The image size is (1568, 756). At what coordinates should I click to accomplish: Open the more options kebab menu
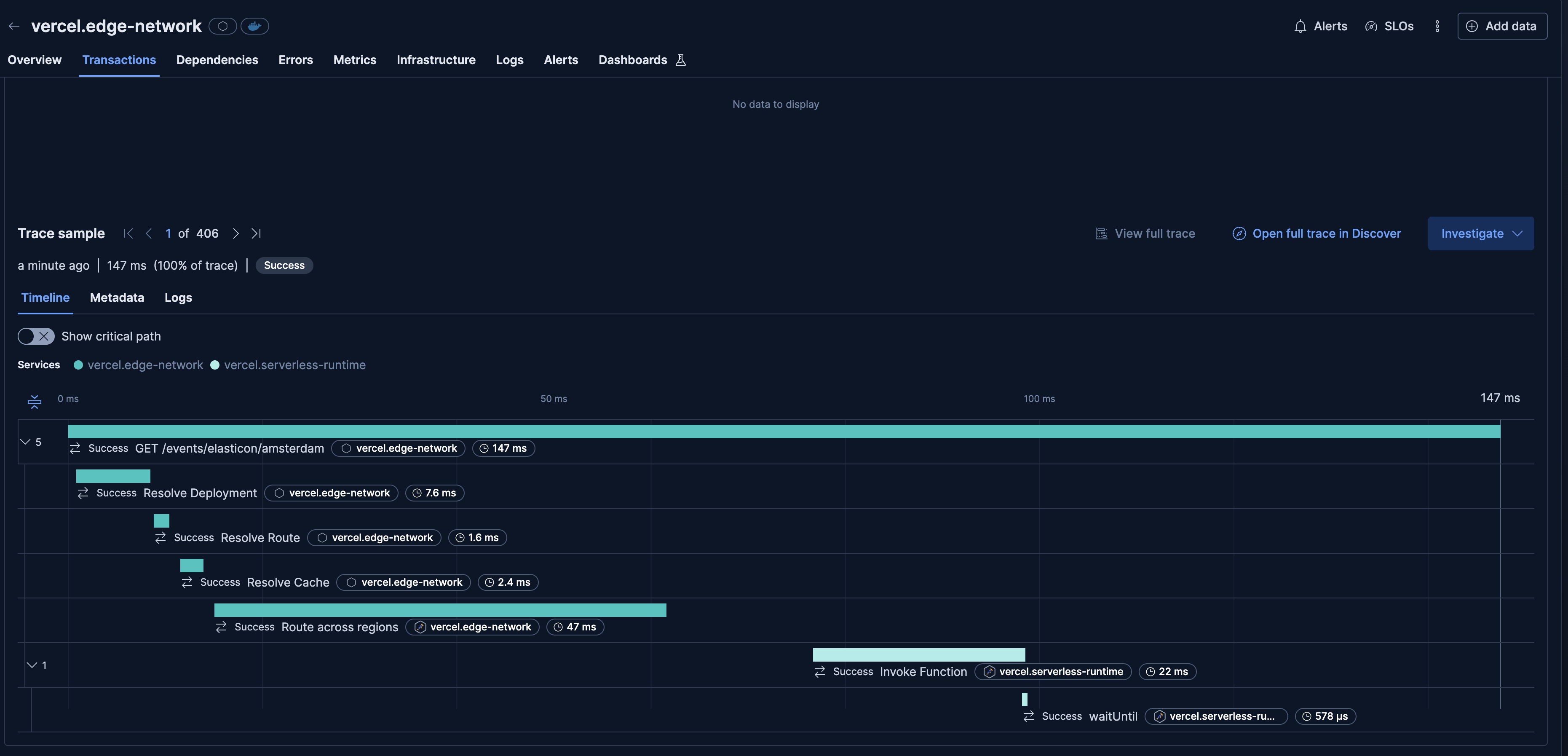pos(1437,26)
